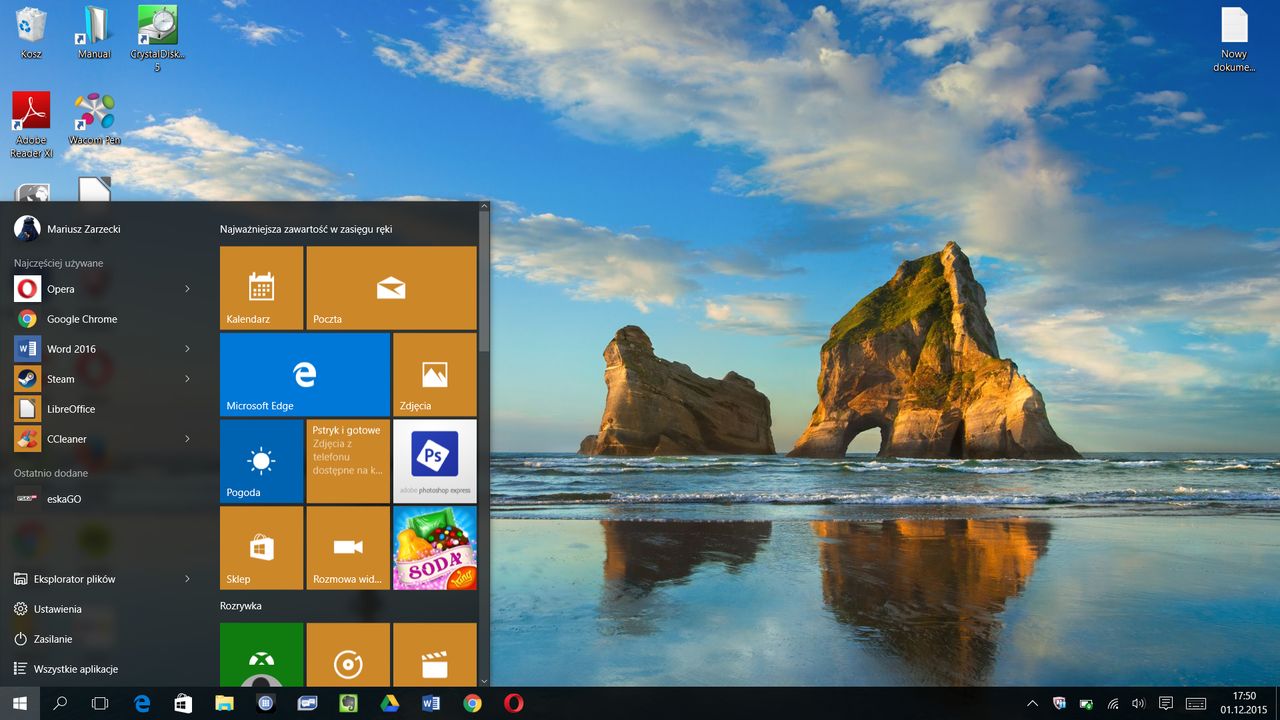
Task: Expand the CCleaner jump list arrow
Action: point(187,439)
